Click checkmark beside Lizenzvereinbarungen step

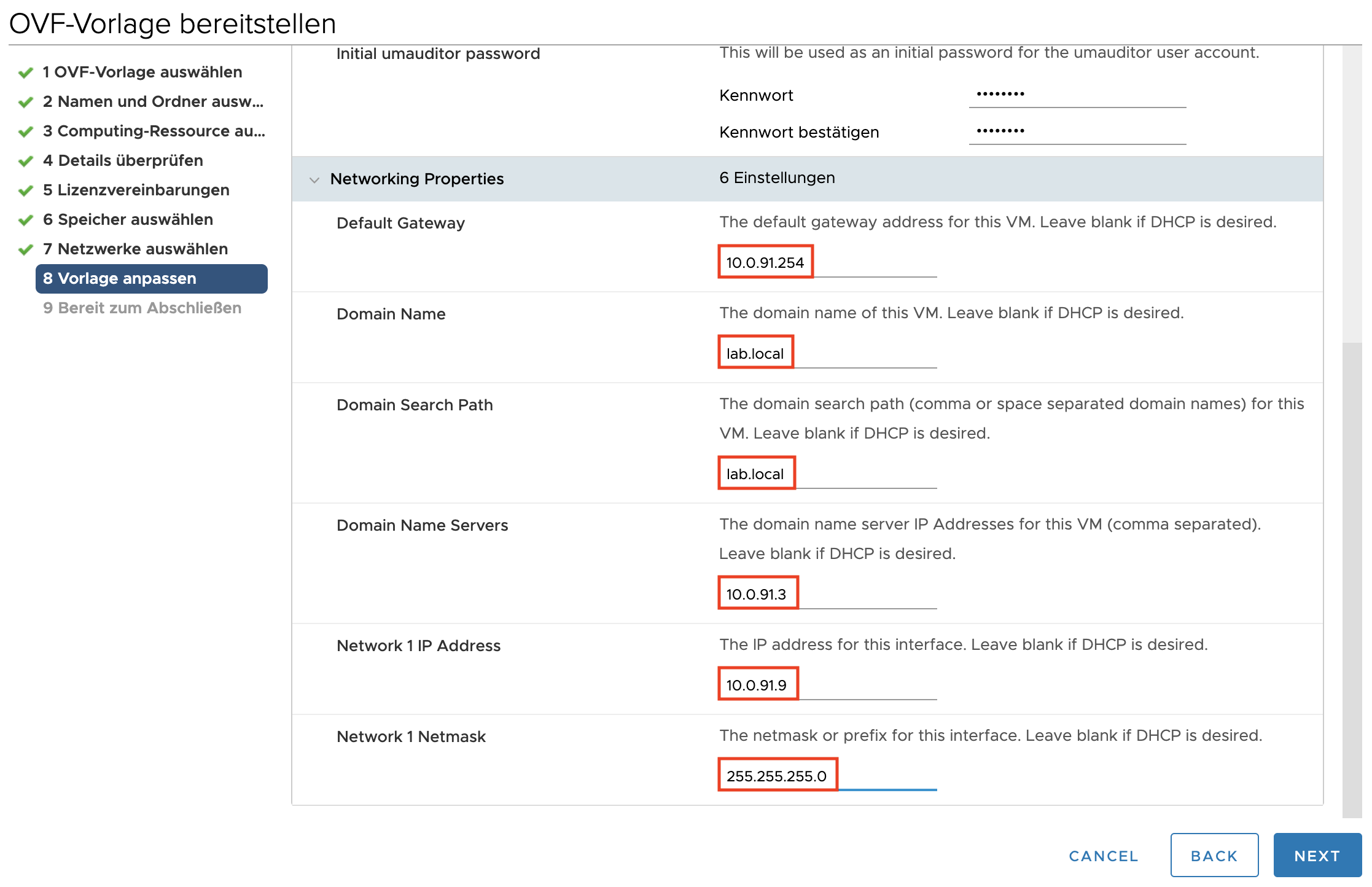[x=25, y=191]
